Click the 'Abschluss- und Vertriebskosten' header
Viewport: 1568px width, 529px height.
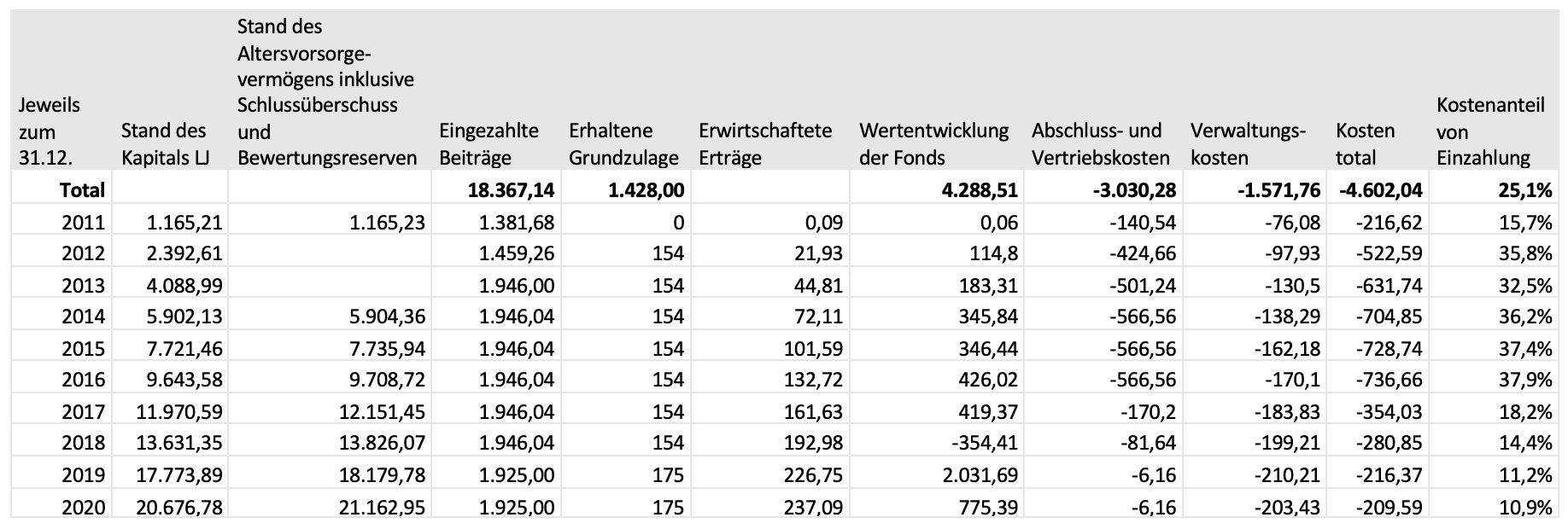point(1100,144)
